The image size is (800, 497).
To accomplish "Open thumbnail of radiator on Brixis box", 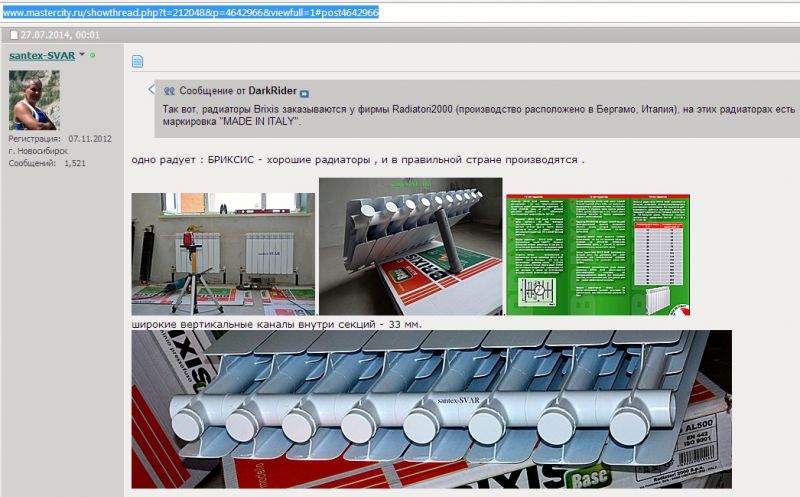I will (410, 246).
